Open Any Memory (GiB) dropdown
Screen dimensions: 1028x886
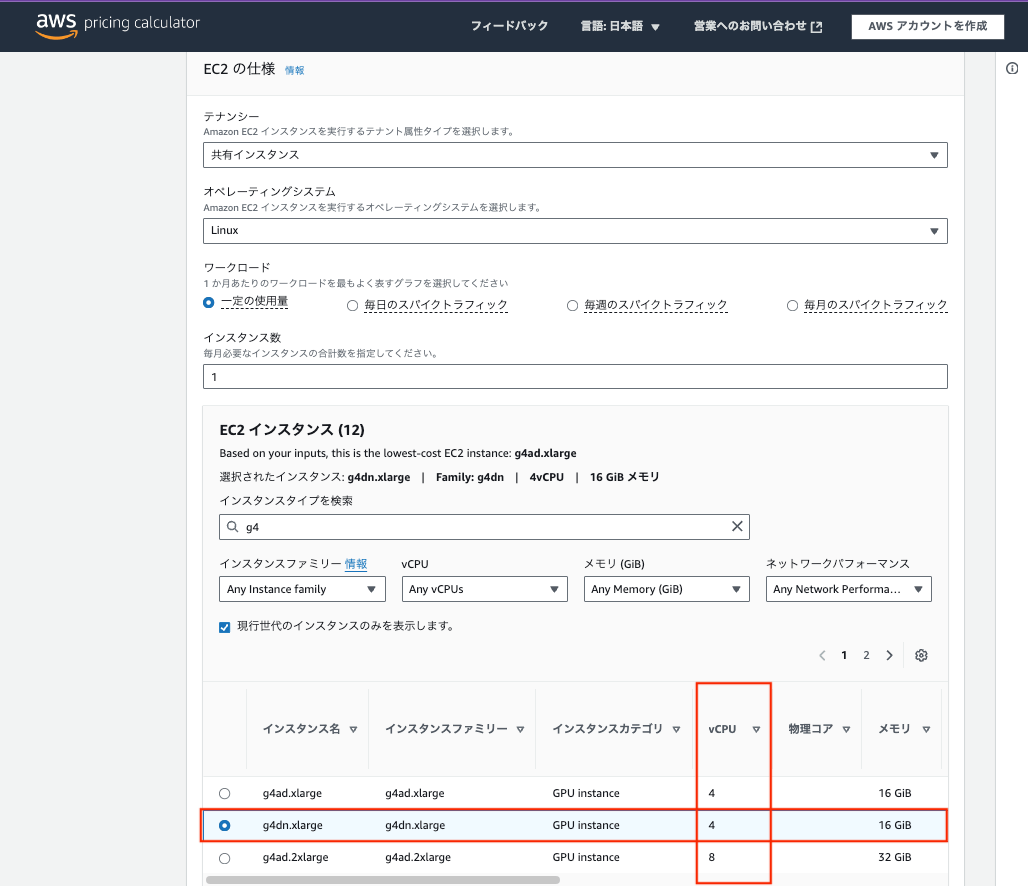coord(667,589)
